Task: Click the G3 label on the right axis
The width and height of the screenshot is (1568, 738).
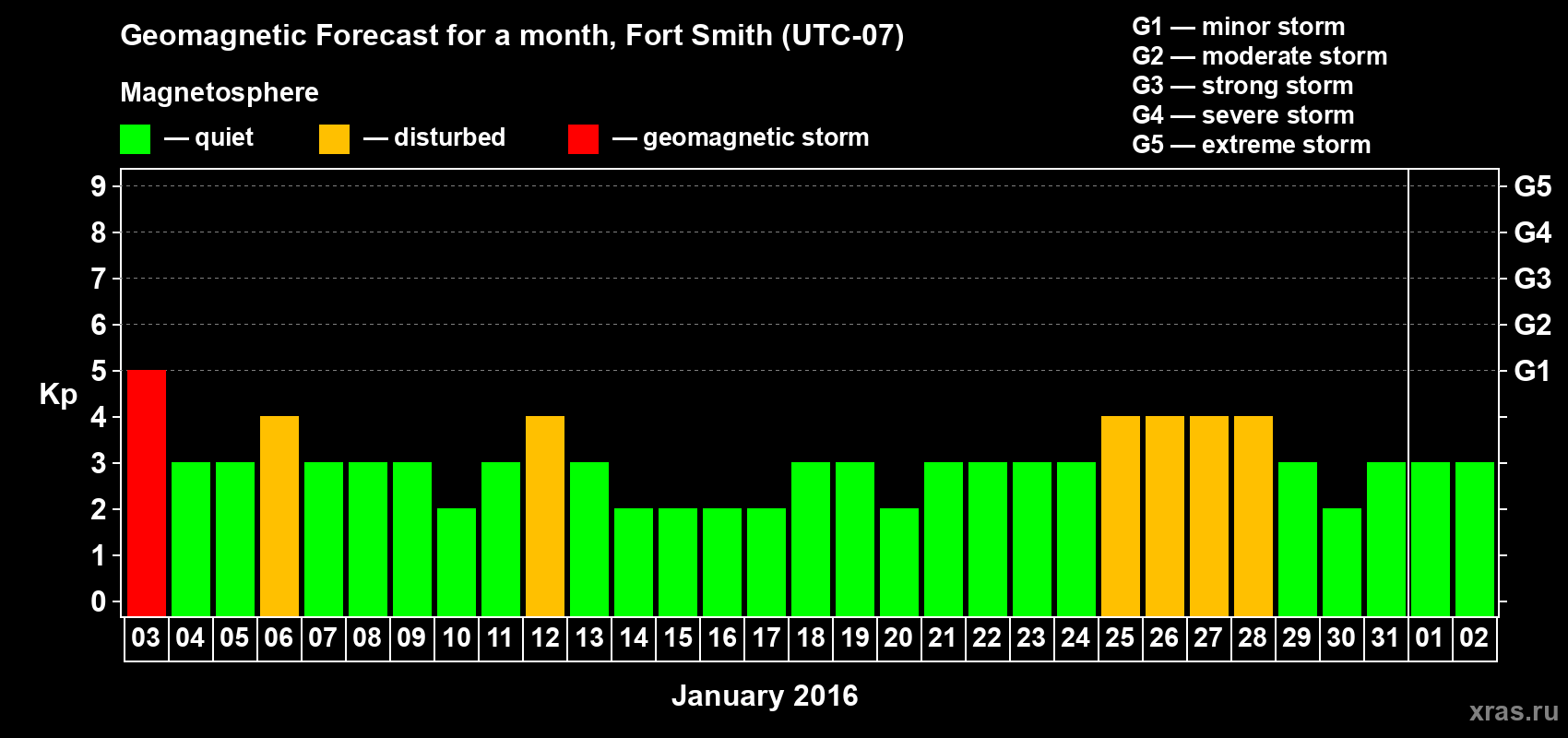Action: coord(1532,279)
